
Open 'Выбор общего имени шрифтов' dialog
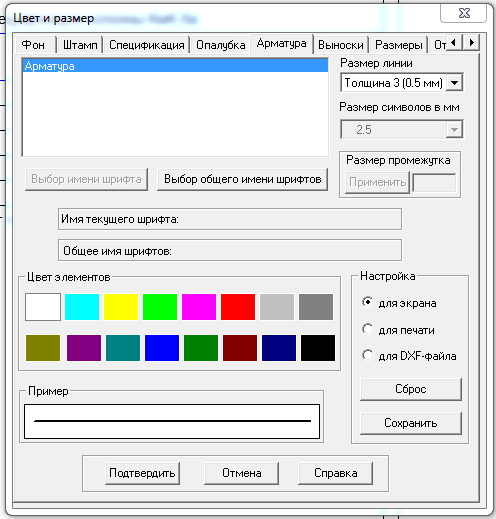[x=242, y=179]
